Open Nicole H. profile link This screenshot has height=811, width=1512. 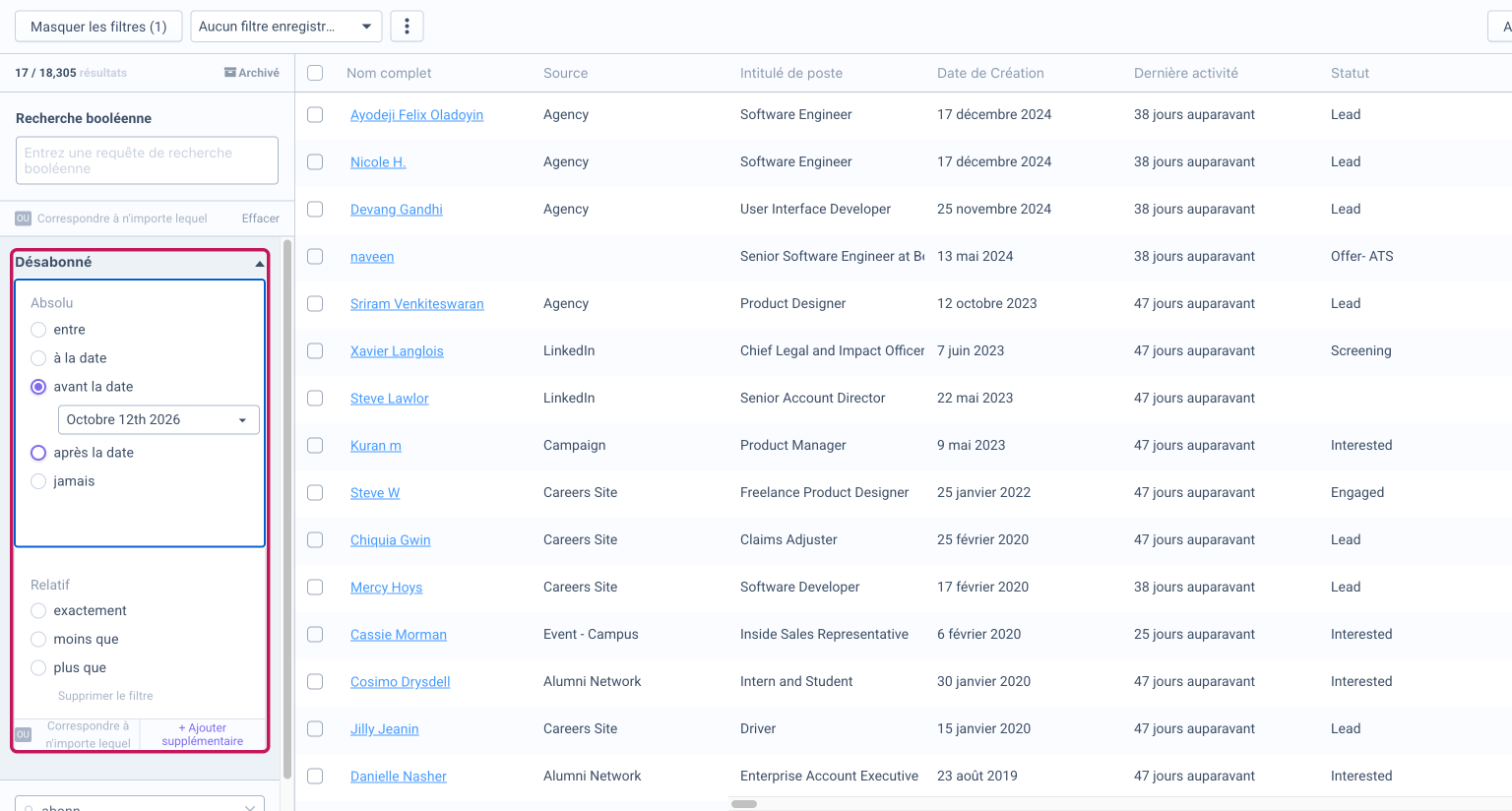(378, 162)
